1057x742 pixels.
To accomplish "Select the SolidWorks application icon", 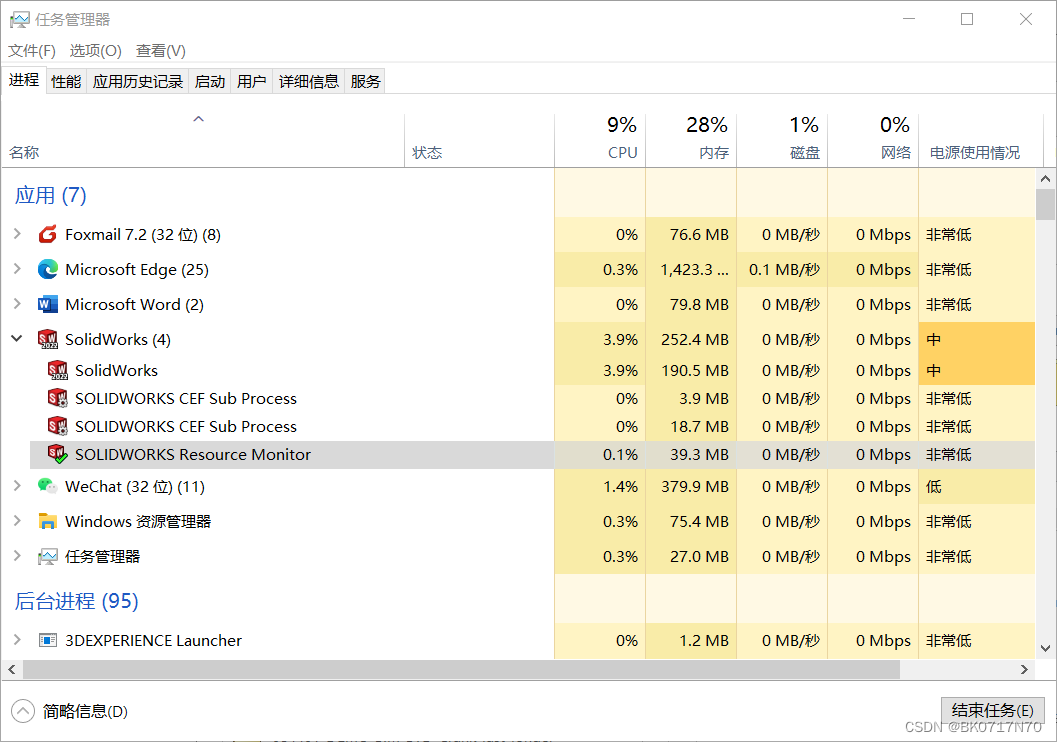I will click(x=47, y=339).
